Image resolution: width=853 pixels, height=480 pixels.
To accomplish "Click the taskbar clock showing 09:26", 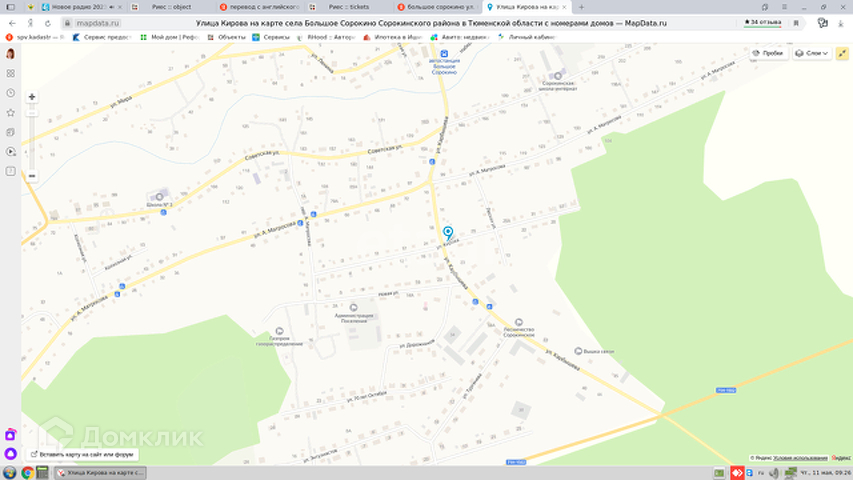I will pyautogui.click(x=825, y=473).
